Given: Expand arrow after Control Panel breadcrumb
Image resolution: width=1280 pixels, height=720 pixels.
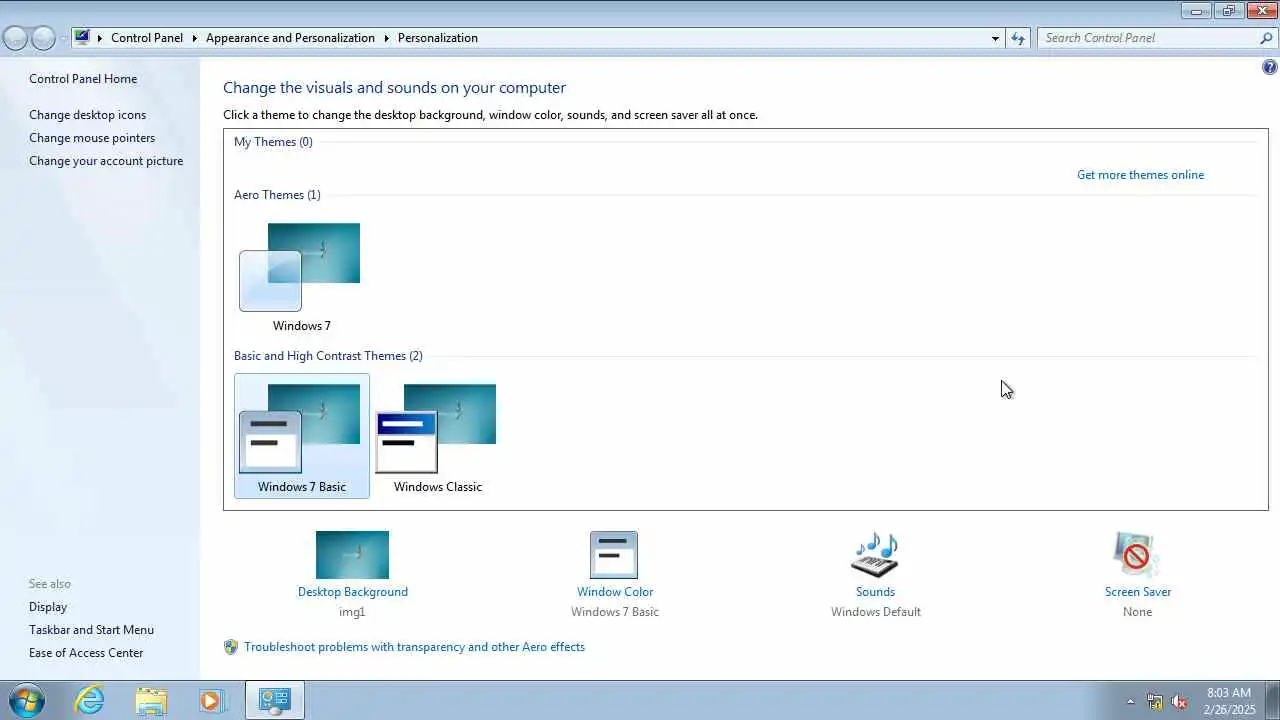Looking at the screenshot, I should point(194,38).
